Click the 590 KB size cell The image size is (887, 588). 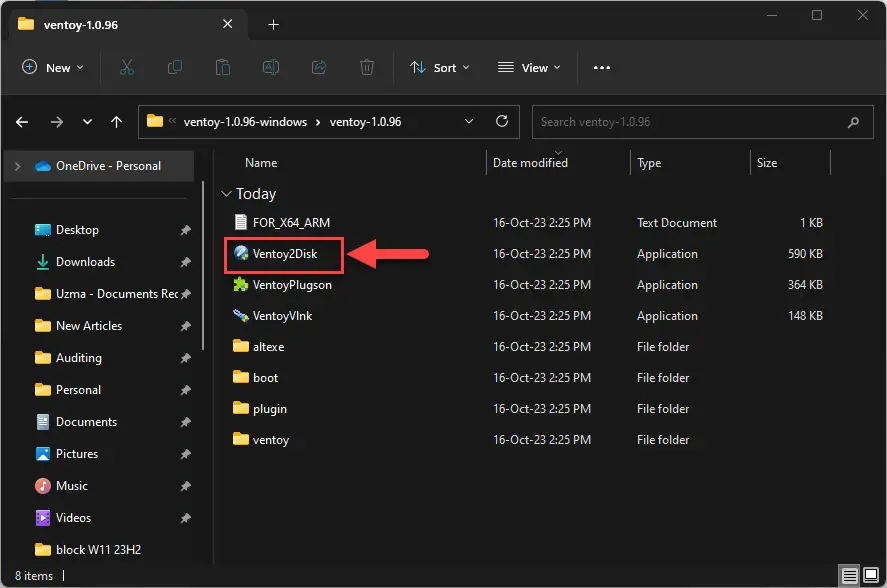tap(805, 254)
